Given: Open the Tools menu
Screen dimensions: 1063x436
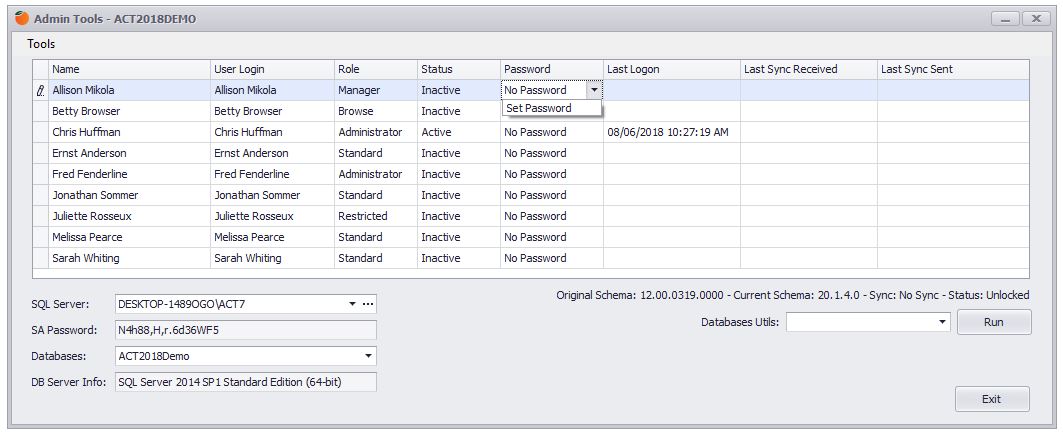Looking at the screenshot, I should (x=41, y=44).
